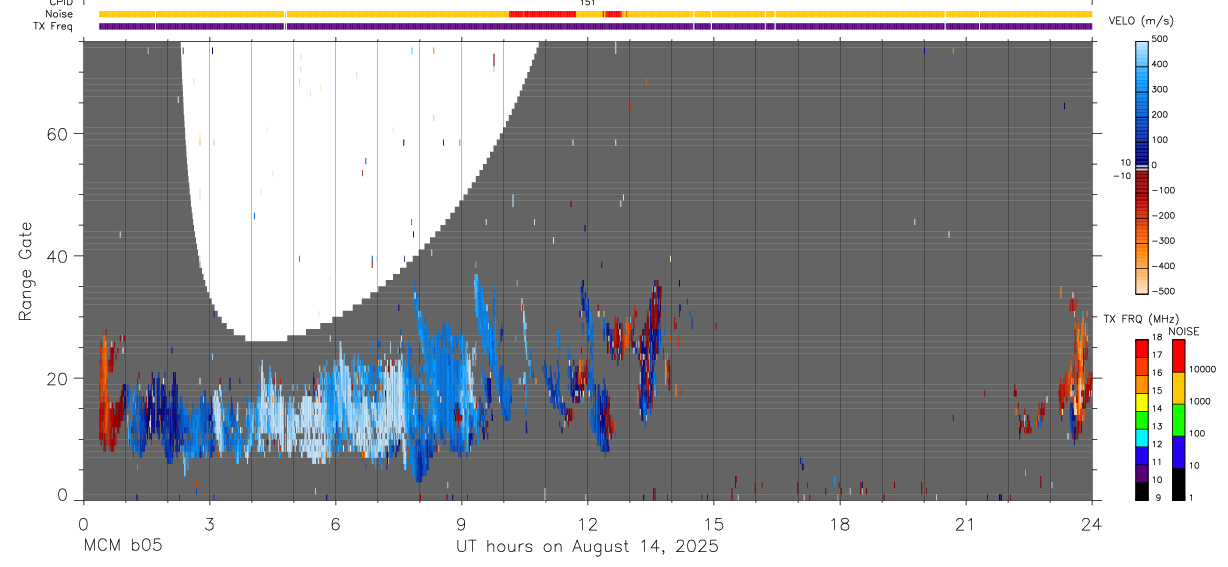Click the yellow swatch in TX FRQ legend
The height and width of the screenshot is (567, 1228).
pyautogui.click(x=1141, y=401)
